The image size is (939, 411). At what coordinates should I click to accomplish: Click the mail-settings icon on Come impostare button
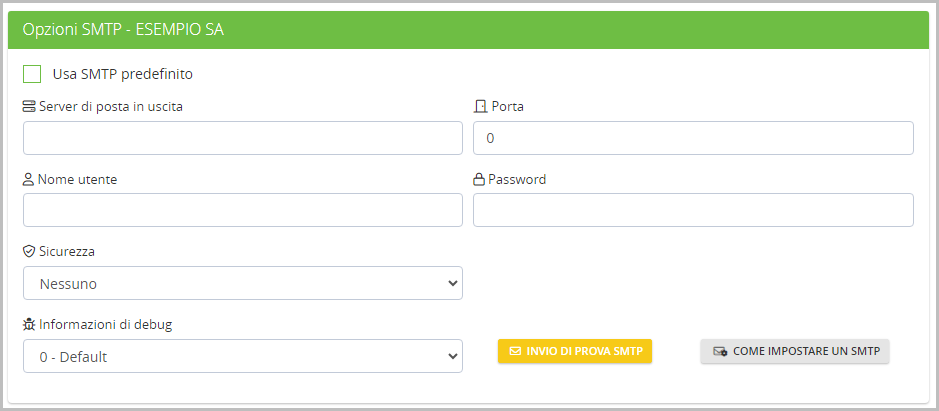click(719, 351)
